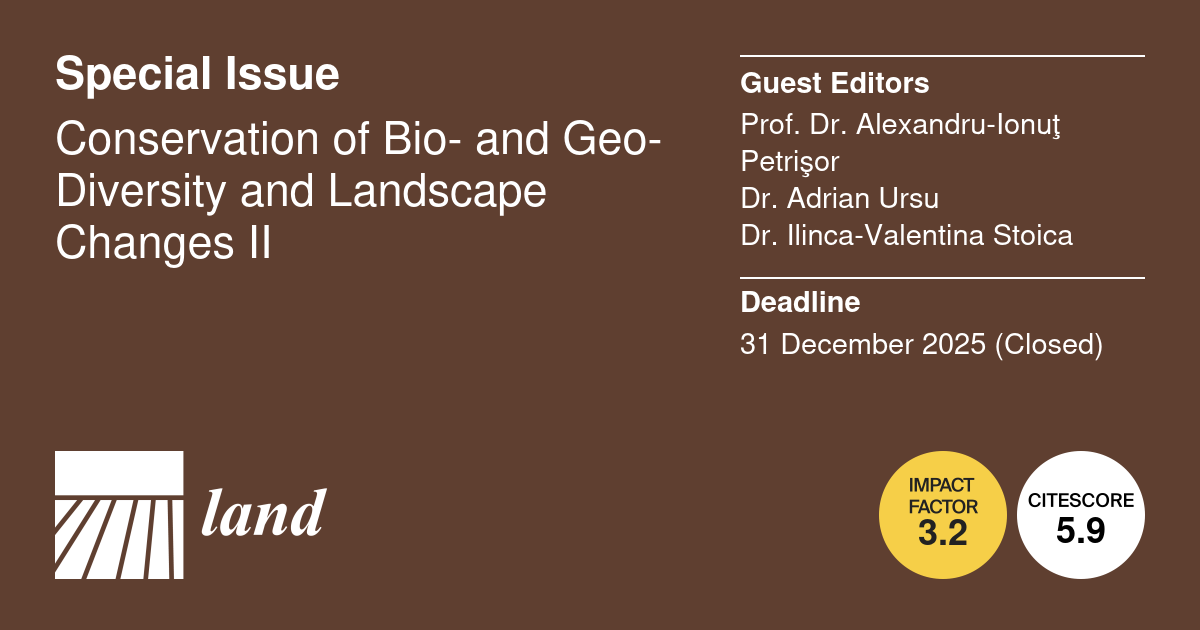The height and width of the screenshot is (630, 1200).
Task: Click the 5.9 CiteScore number
Action: click(x=1080, y=531)
